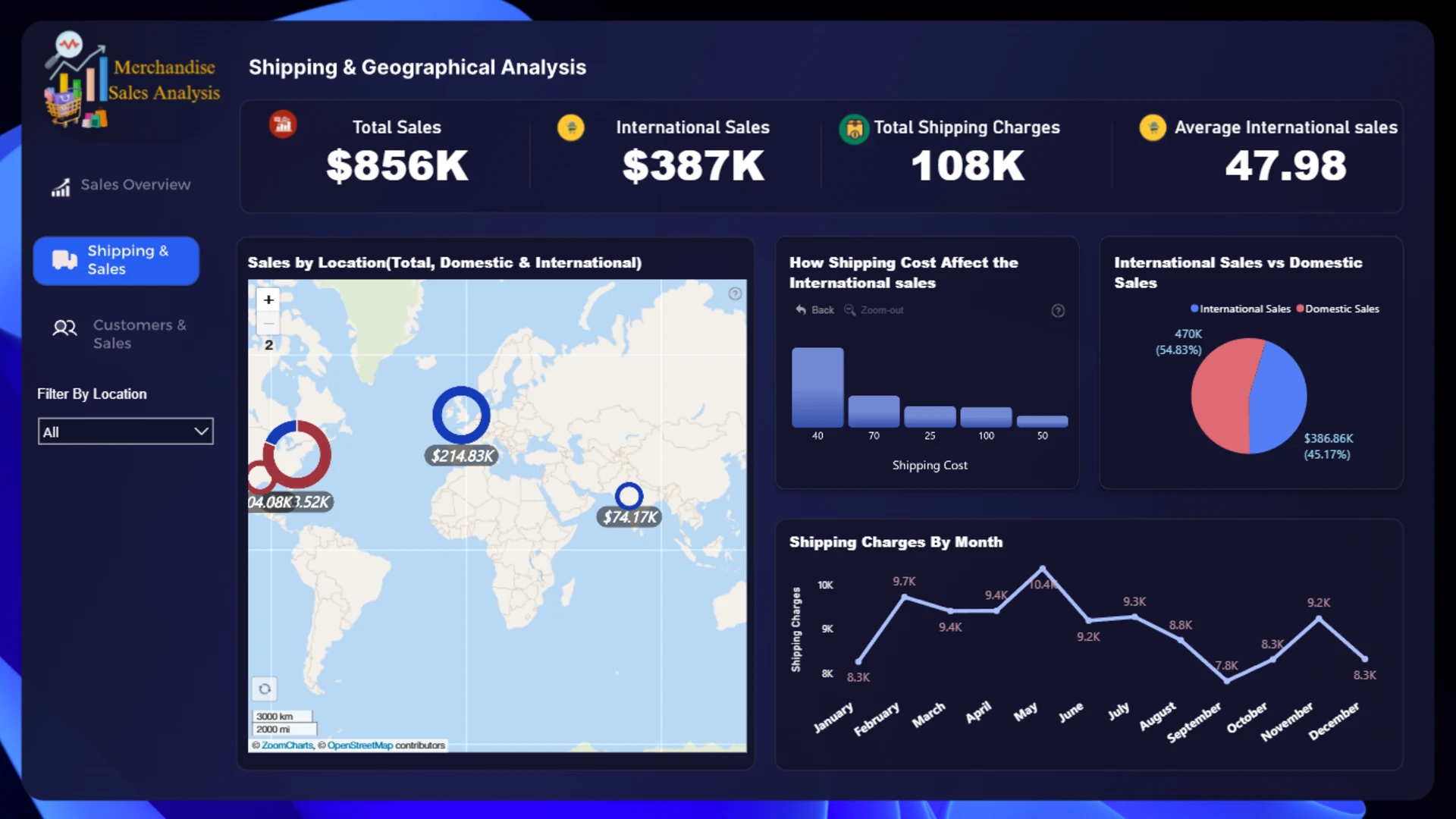Image resolution: width=1456 pixels, height=819 pixels.
Task: Click the red Domestic Sales pie slice
Action: (1221, 396)
